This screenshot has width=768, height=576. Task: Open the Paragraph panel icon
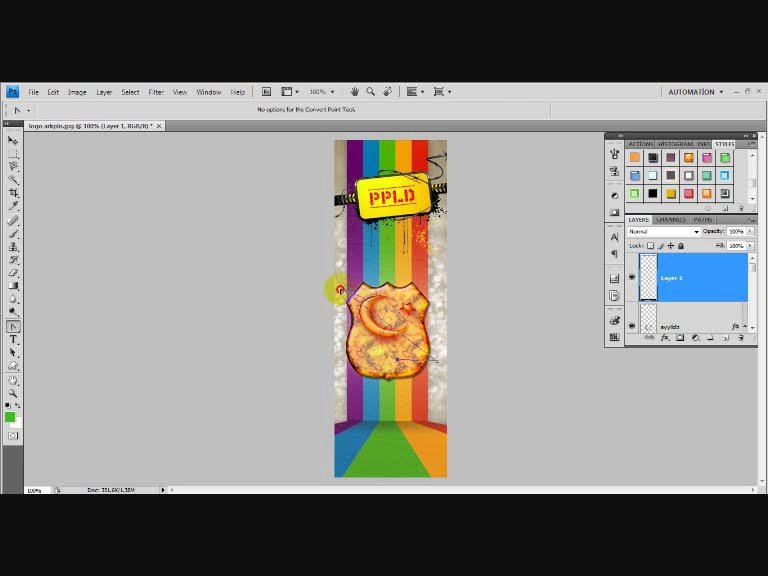pos(614,254)
